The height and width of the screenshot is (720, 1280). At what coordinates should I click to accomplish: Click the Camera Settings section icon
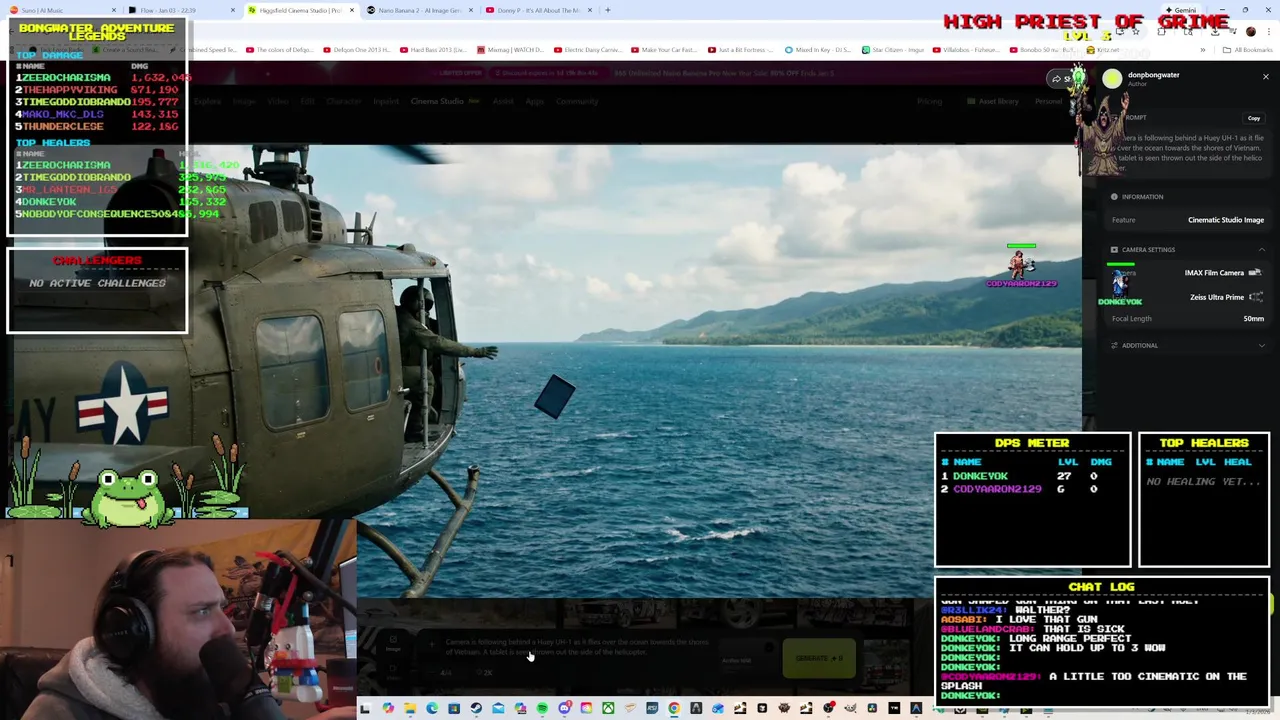point(1114,250)
